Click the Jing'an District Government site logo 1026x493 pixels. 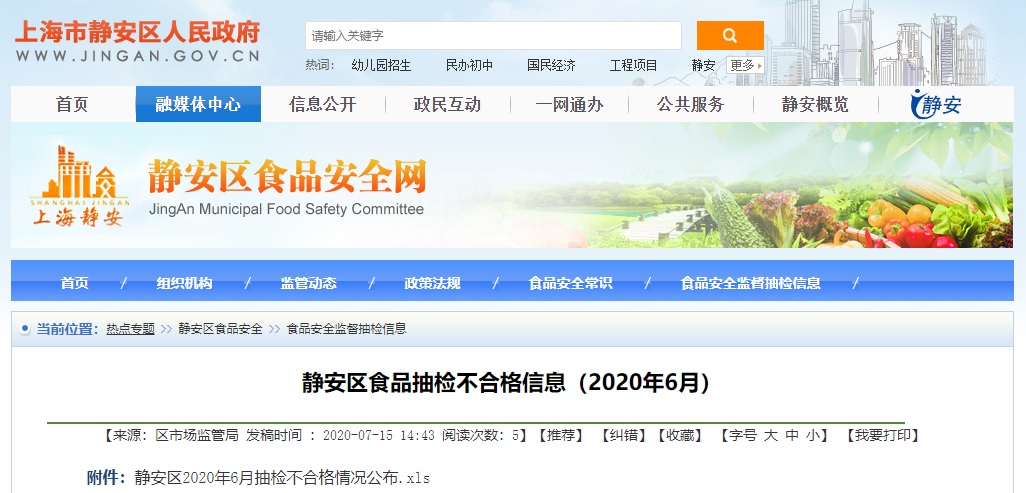point(137,41)
